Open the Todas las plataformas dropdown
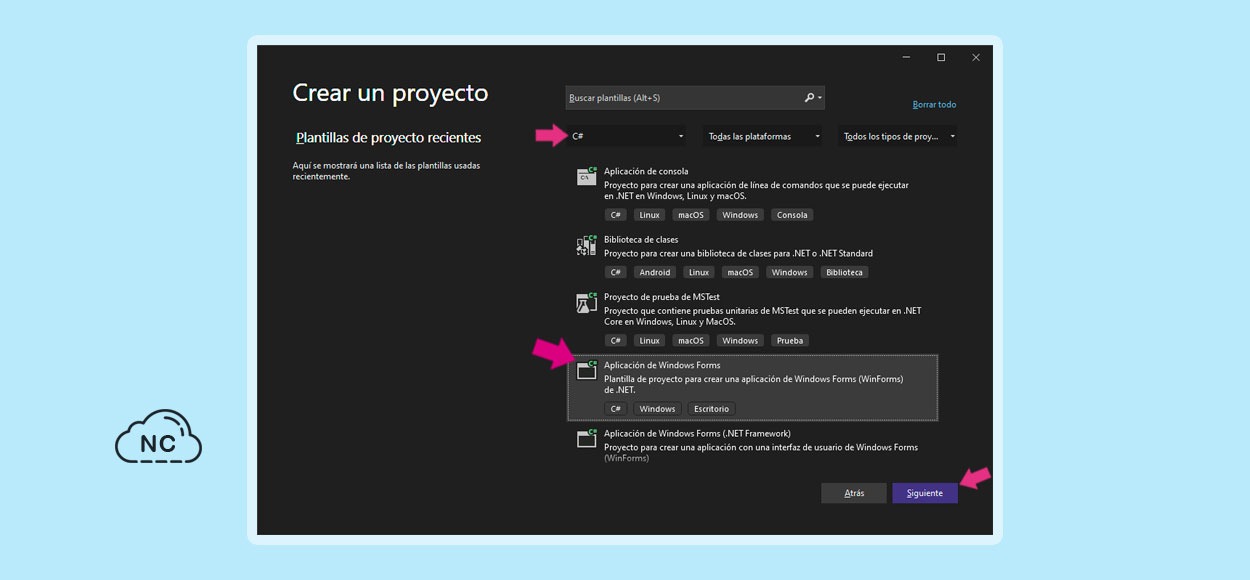 pyautogui.click(x=764, y=136)
